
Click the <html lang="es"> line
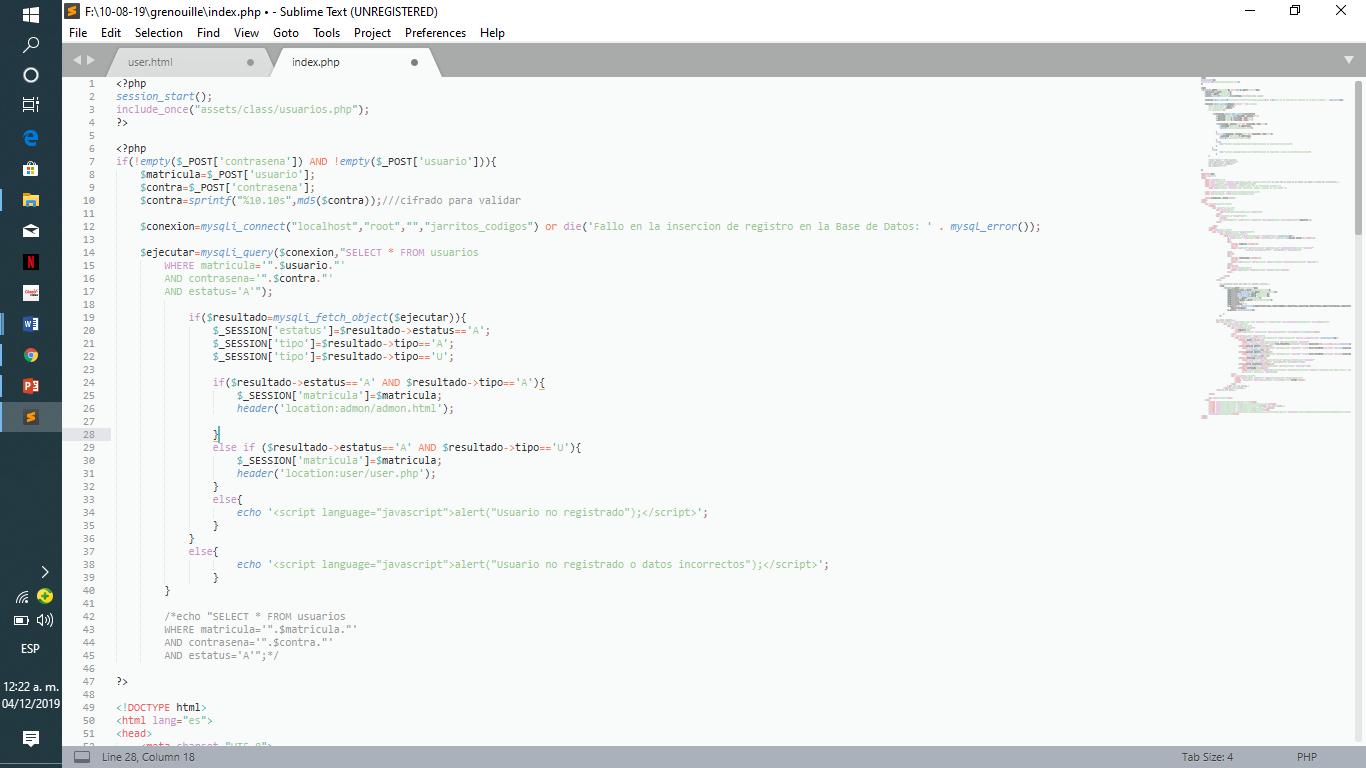point(164,721)
